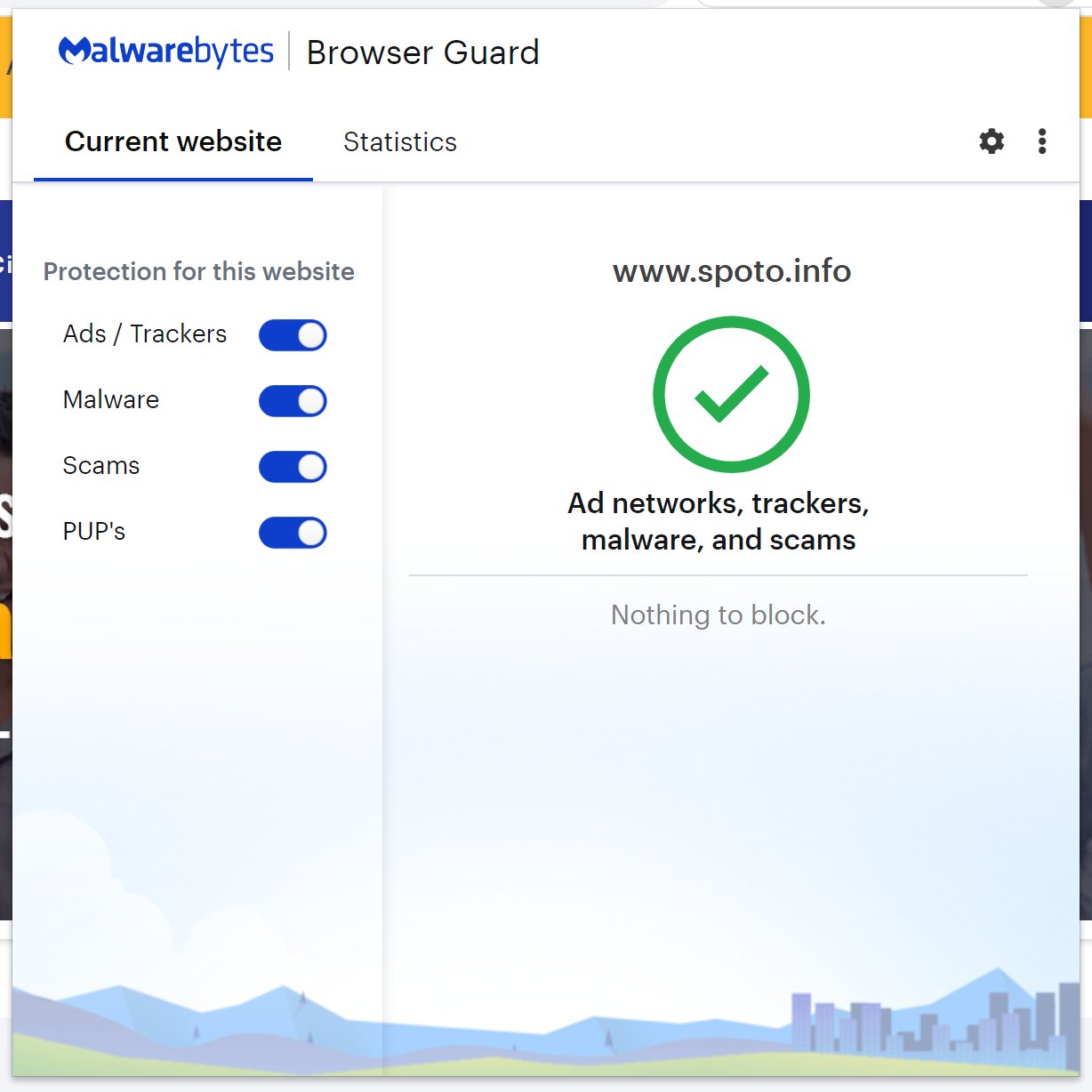Click the green checkmark status icon
The height and width of the screenshot is (1092, 1092).
731,394
